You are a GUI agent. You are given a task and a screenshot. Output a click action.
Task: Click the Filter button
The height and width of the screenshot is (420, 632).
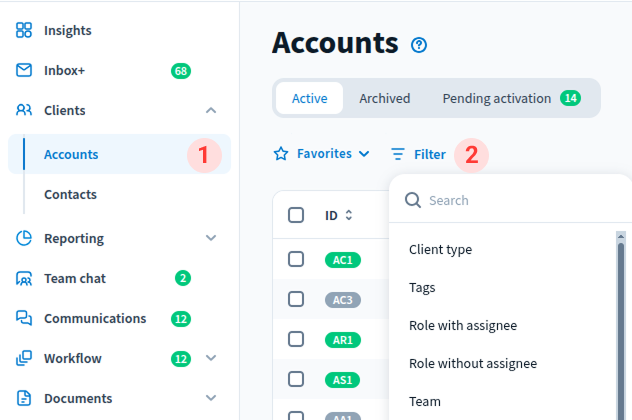[418, 154]
